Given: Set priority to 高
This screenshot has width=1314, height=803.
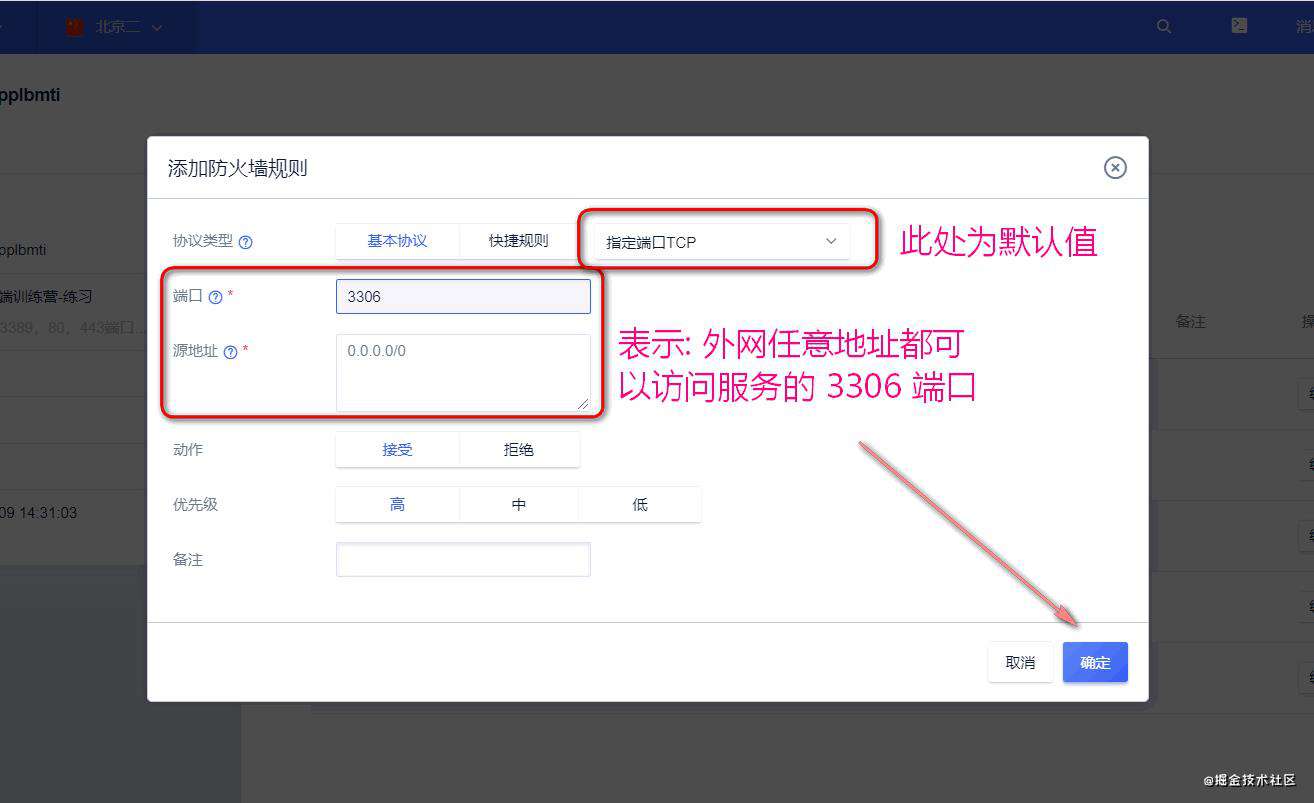Looking at the screenshot, I should [x=397, y=504].
